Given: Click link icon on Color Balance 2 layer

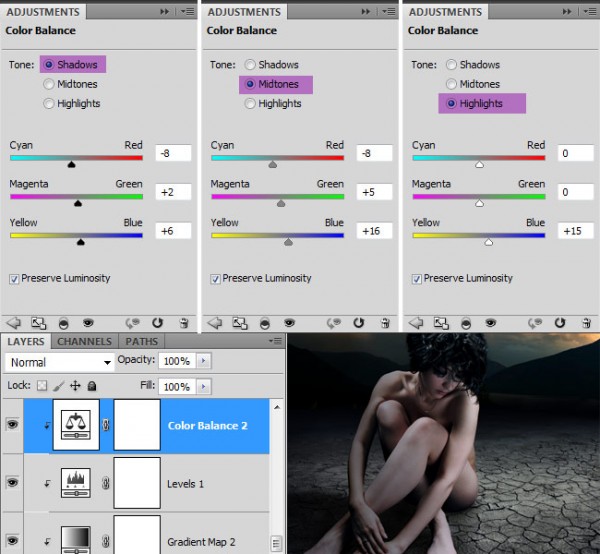Looking at the screenshot, I should [106, 425].
